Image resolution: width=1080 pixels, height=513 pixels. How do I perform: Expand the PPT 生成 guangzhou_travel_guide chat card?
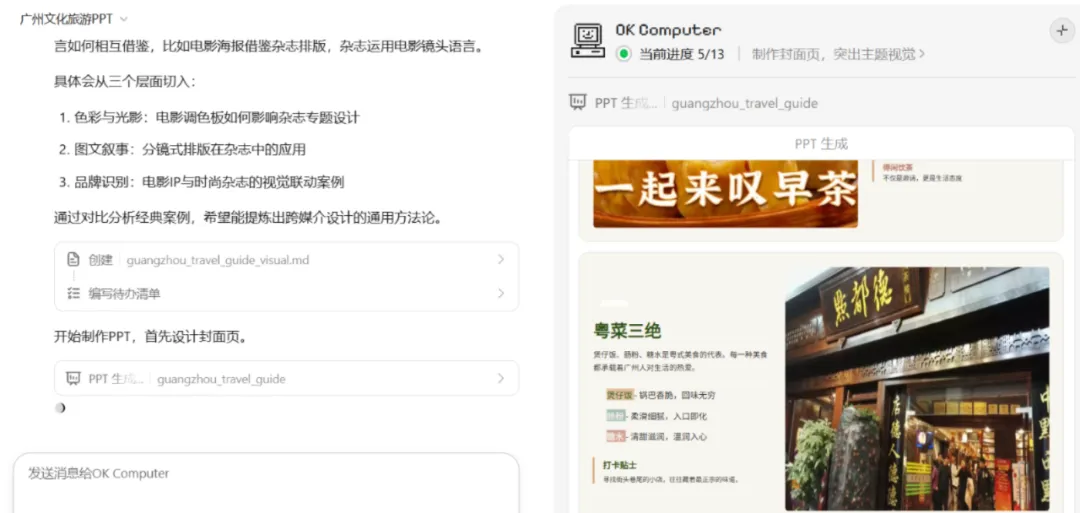[x=286, y=378]
